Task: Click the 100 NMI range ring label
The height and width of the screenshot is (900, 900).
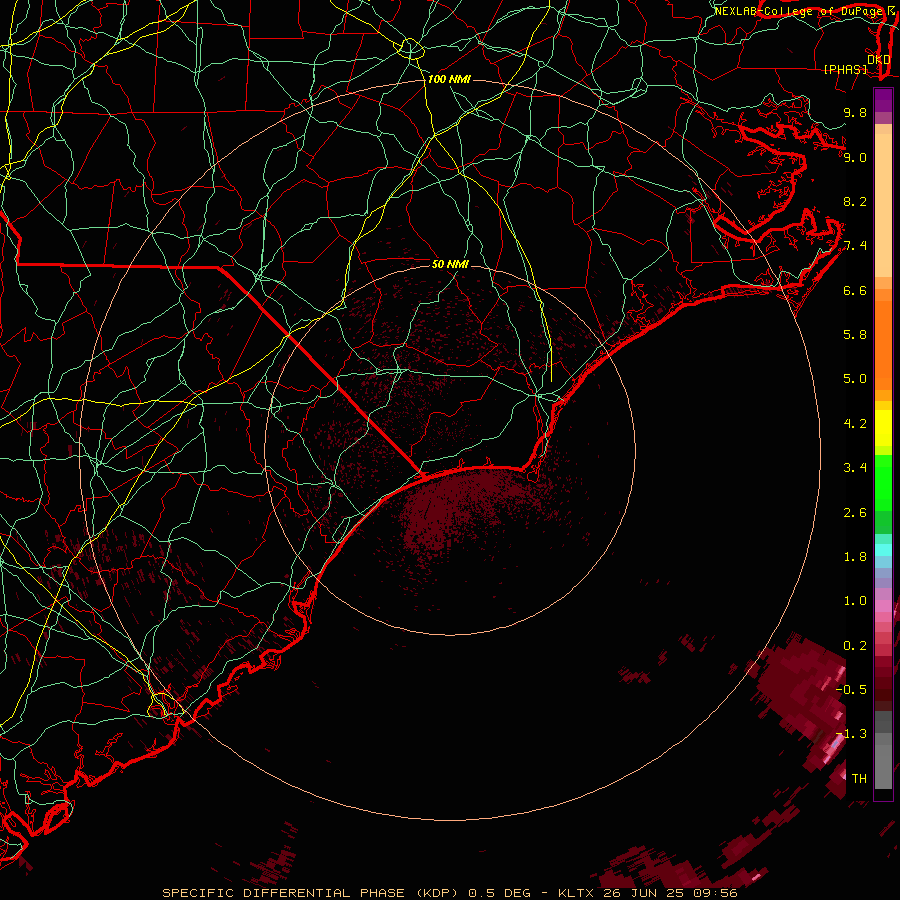Action: pyautogui.click(x=449, y=79)
